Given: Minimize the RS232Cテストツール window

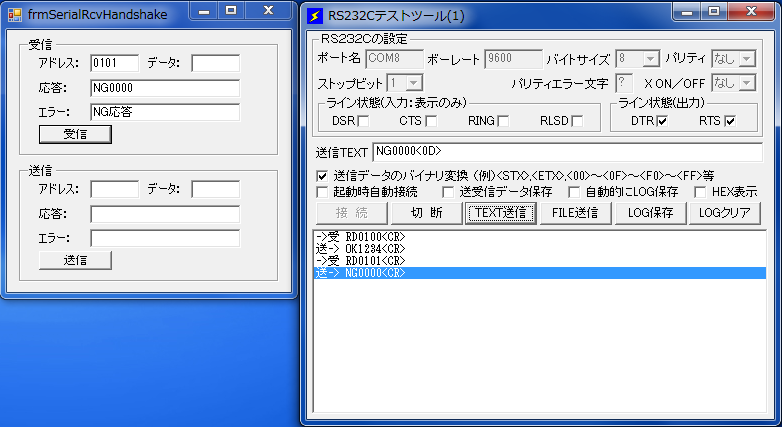Looking at the screenshot, I should click(687, 11).
